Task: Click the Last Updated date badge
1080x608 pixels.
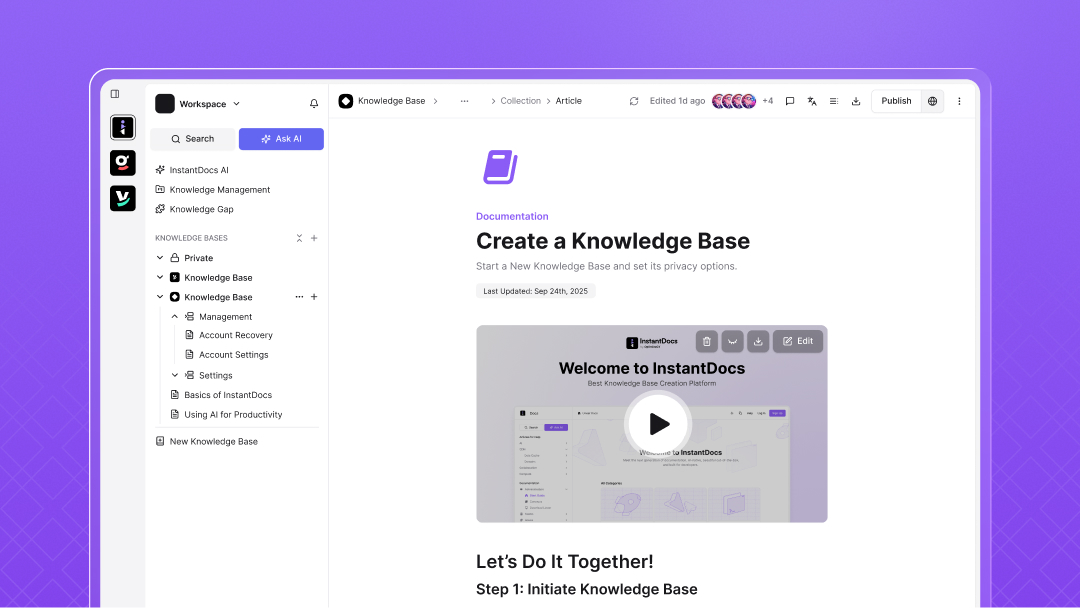Action: (535, 291)
